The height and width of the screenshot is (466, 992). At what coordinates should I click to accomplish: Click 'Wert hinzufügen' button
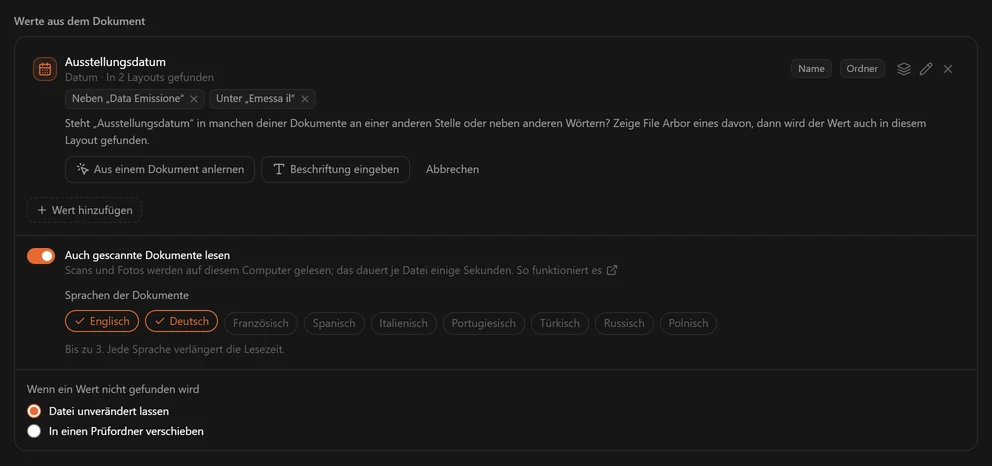pyautogui.click(x=84, y=210)
